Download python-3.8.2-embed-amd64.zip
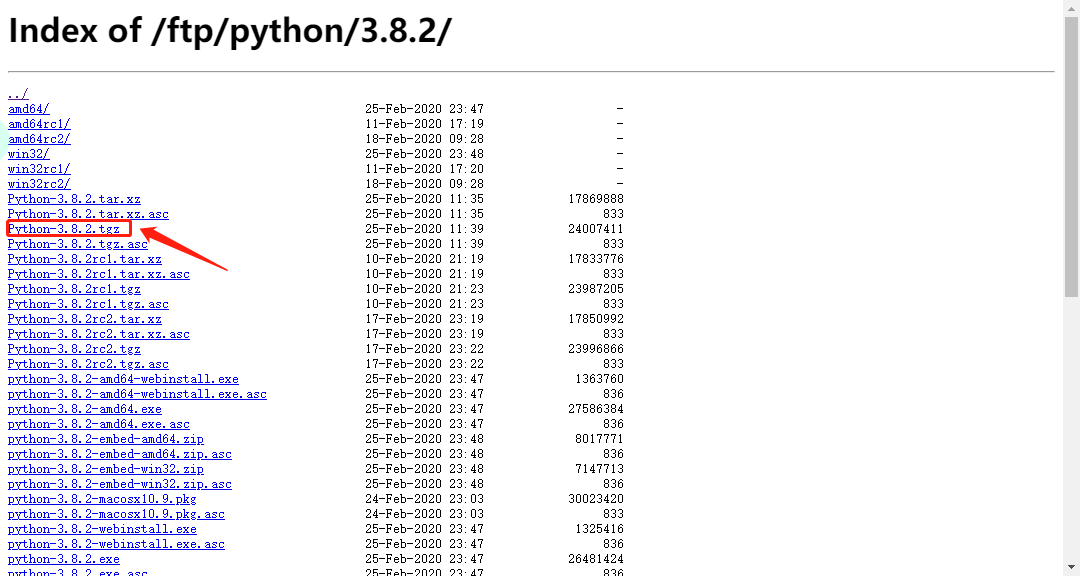The image size is (1080, 576). 106,440
